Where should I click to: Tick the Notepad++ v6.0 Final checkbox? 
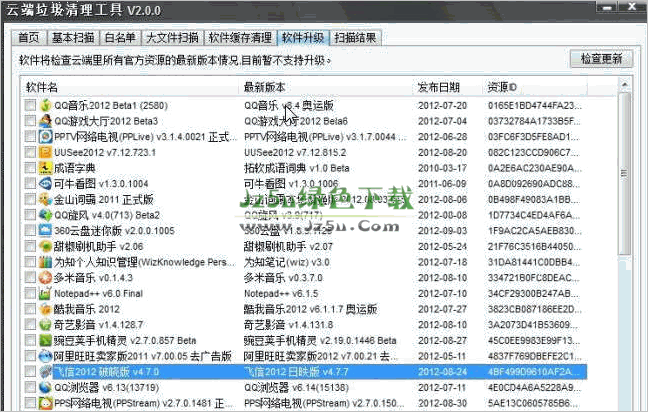[x=30, y=293]
